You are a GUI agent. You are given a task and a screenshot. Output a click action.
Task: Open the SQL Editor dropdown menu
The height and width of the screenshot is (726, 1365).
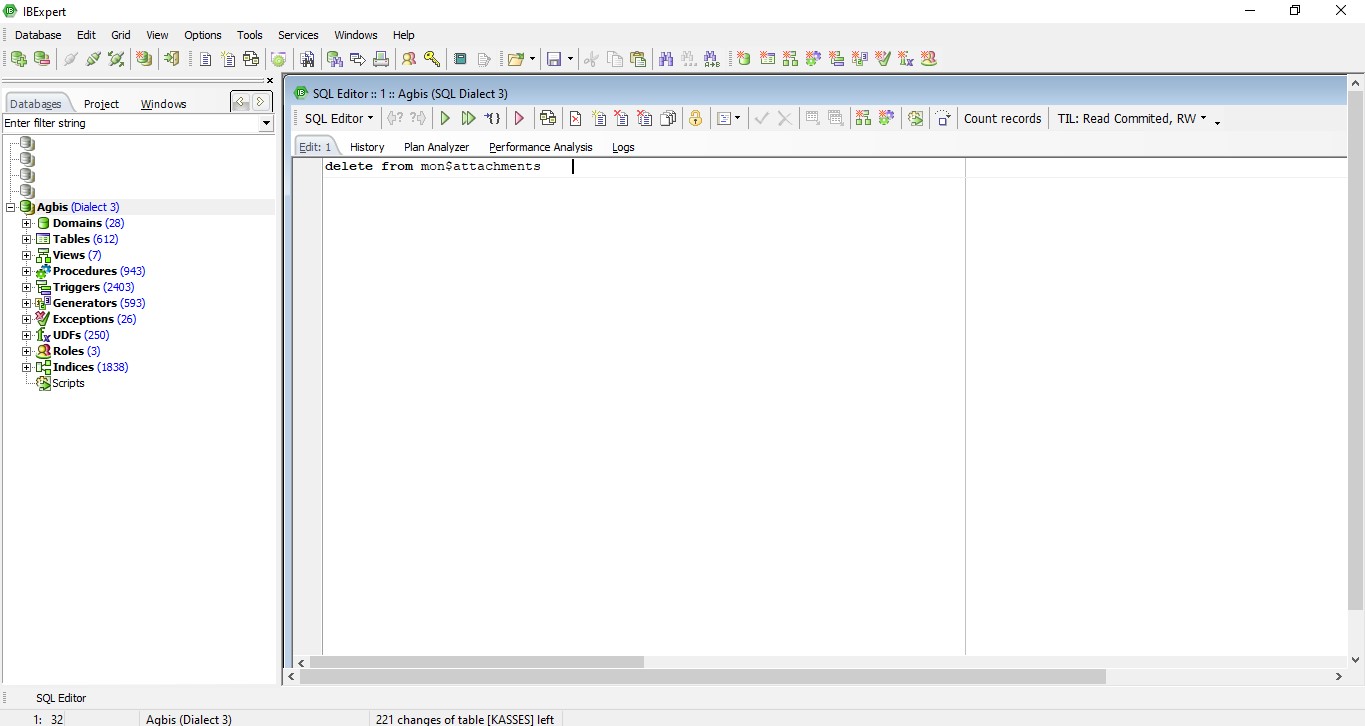tap(338, 118)
